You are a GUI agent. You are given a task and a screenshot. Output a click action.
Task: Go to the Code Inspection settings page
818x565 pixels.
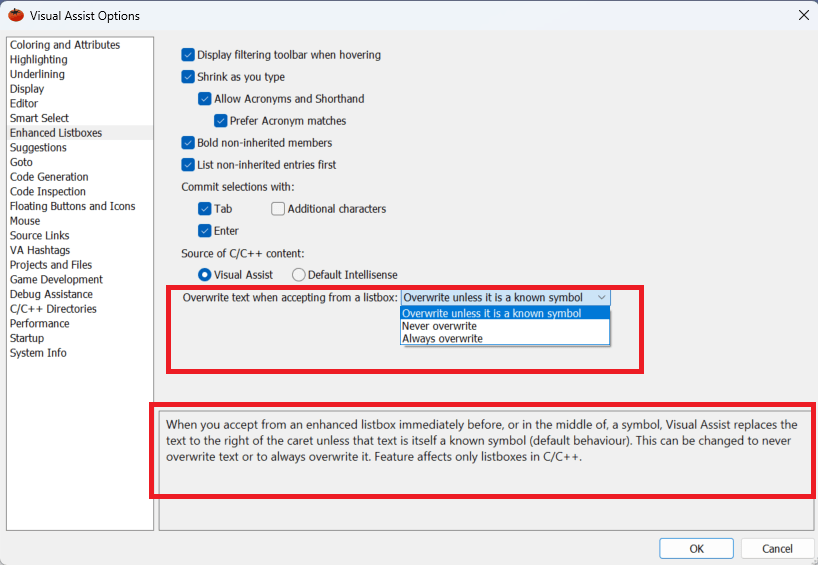[48, 192]
